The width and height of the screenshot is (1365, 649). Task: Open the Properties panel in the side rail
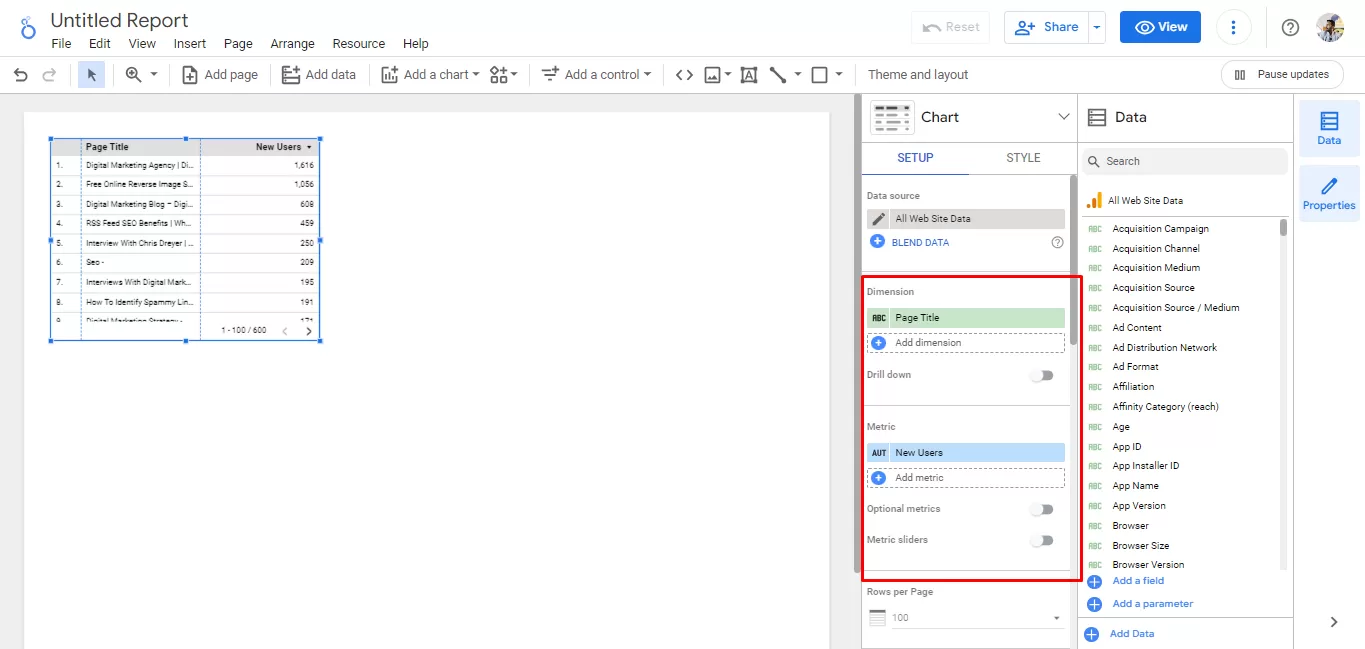tap(1329, 193)
